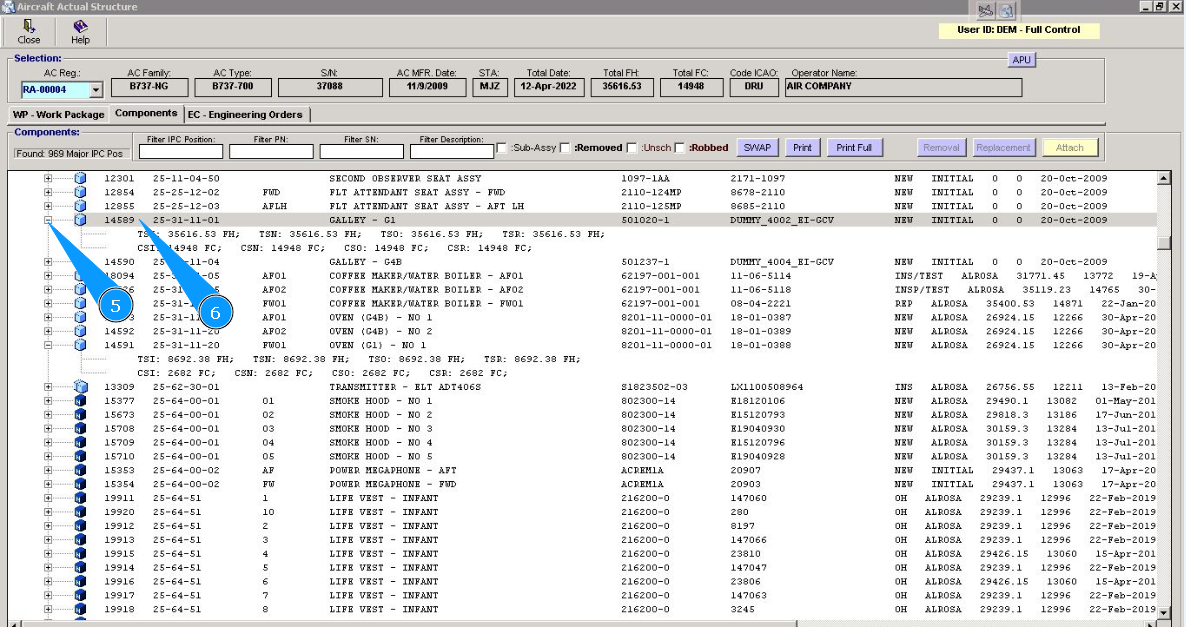Click the cube icon beside GALLEY - G1
1186x633 pixels.
pyautogui.click(x=81, y=220)
